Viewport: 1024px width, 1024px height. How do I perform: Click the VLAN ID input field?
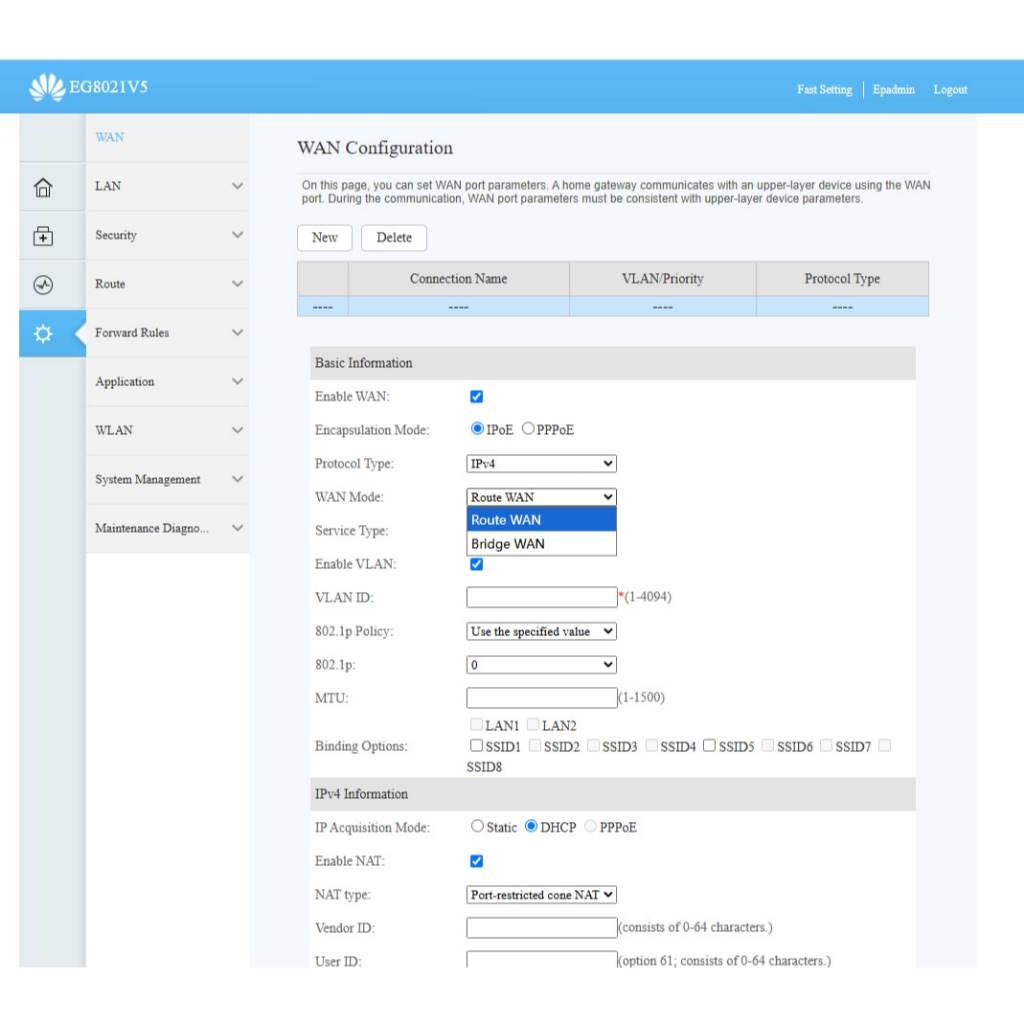pyautogui.click(x=541, y=597)
